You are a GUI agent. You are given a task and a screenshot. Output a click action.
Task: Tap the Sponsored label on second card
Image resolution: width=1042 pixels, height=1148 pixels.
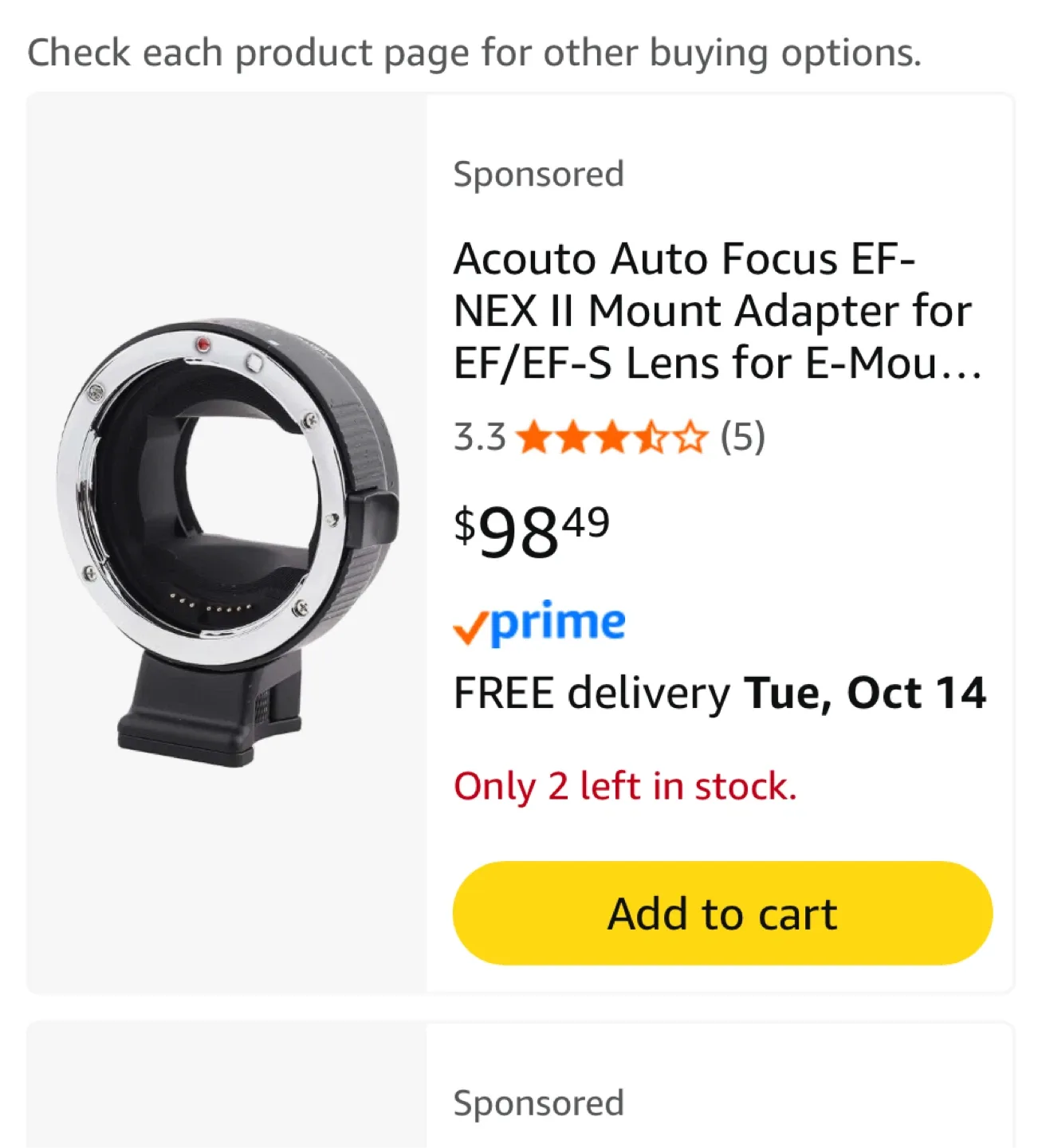pyautogui.click(x=538, y=1103)
